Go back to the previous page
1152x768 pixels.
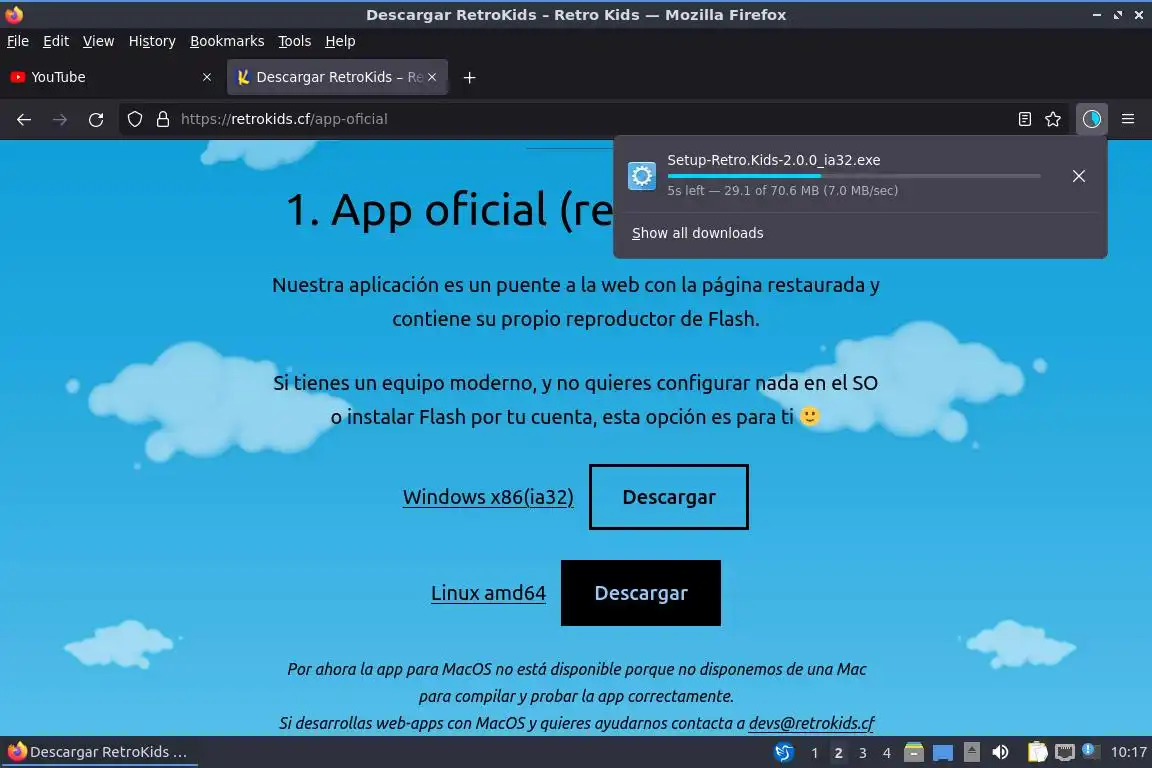pyautogui.click(x=24, y=119)
